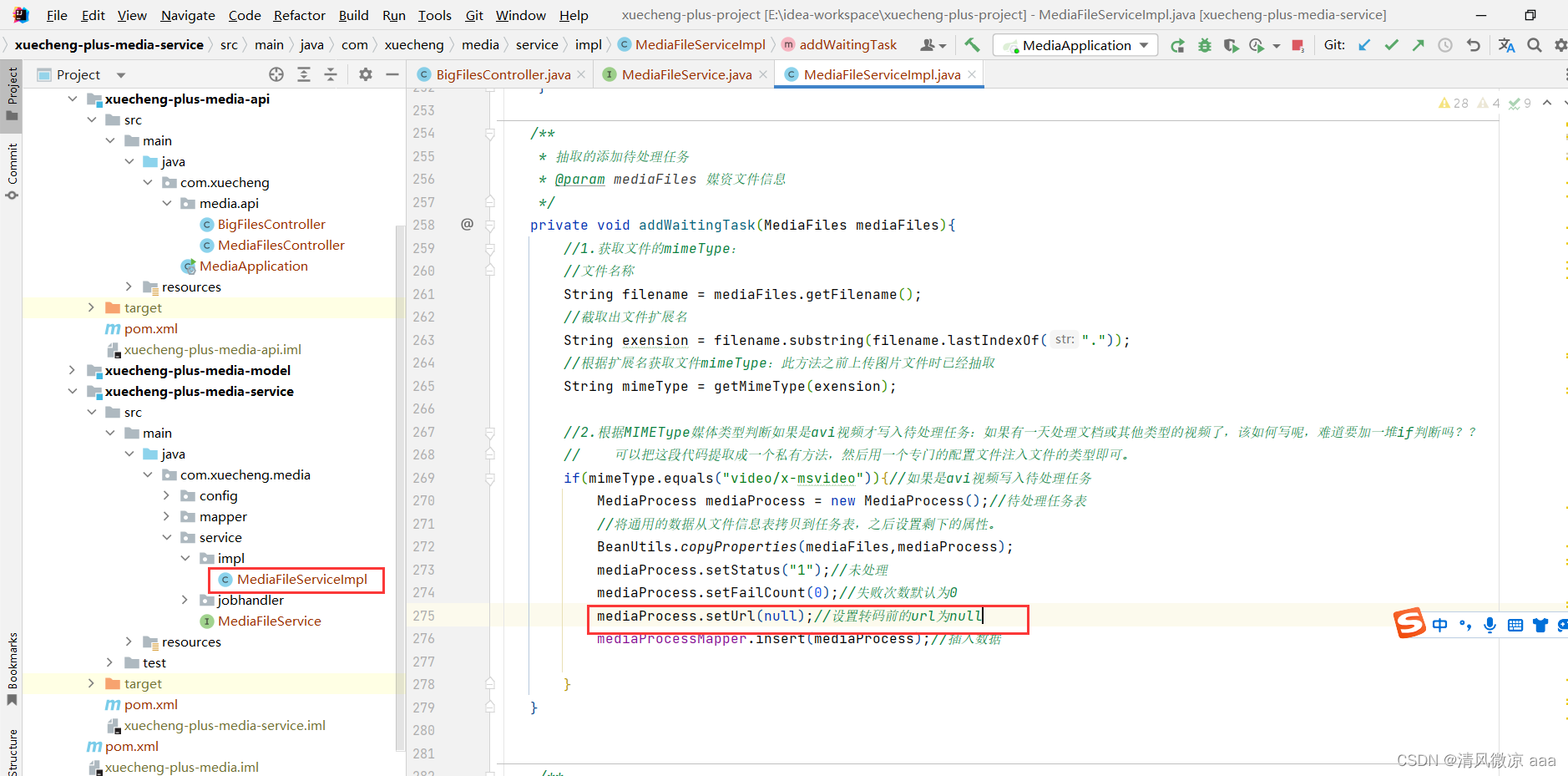Open the Git menu
This screenshot has height=776, width=1568.
(474, 15)
